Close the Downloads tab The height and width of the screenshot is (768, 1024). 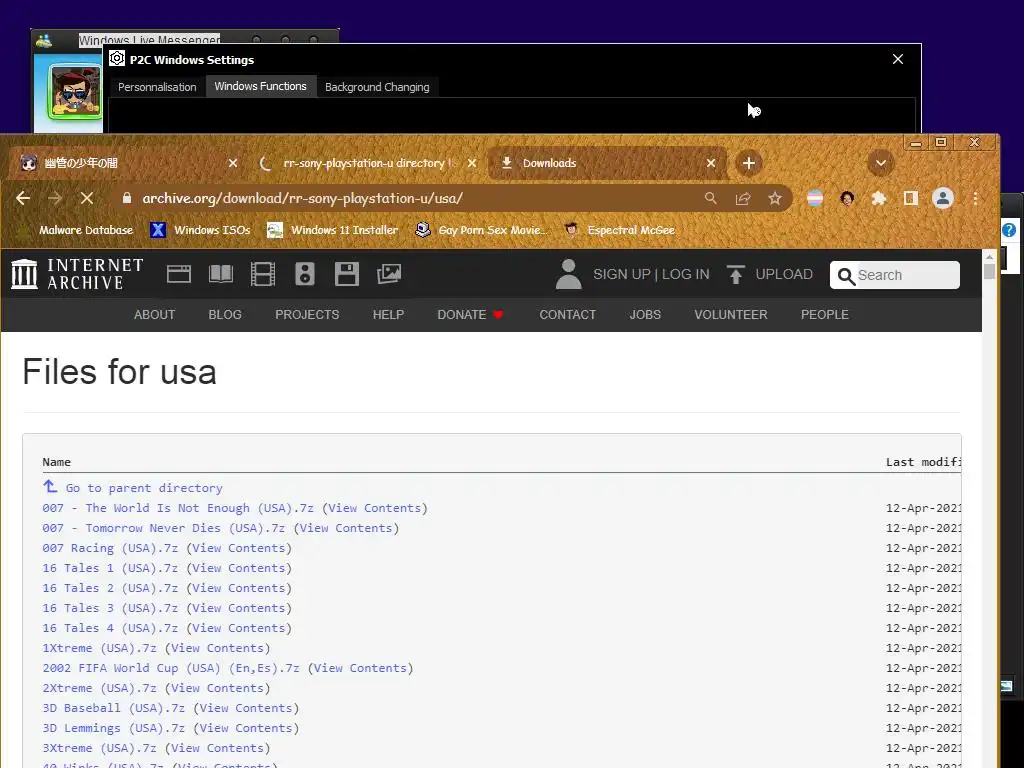point(711,163)
